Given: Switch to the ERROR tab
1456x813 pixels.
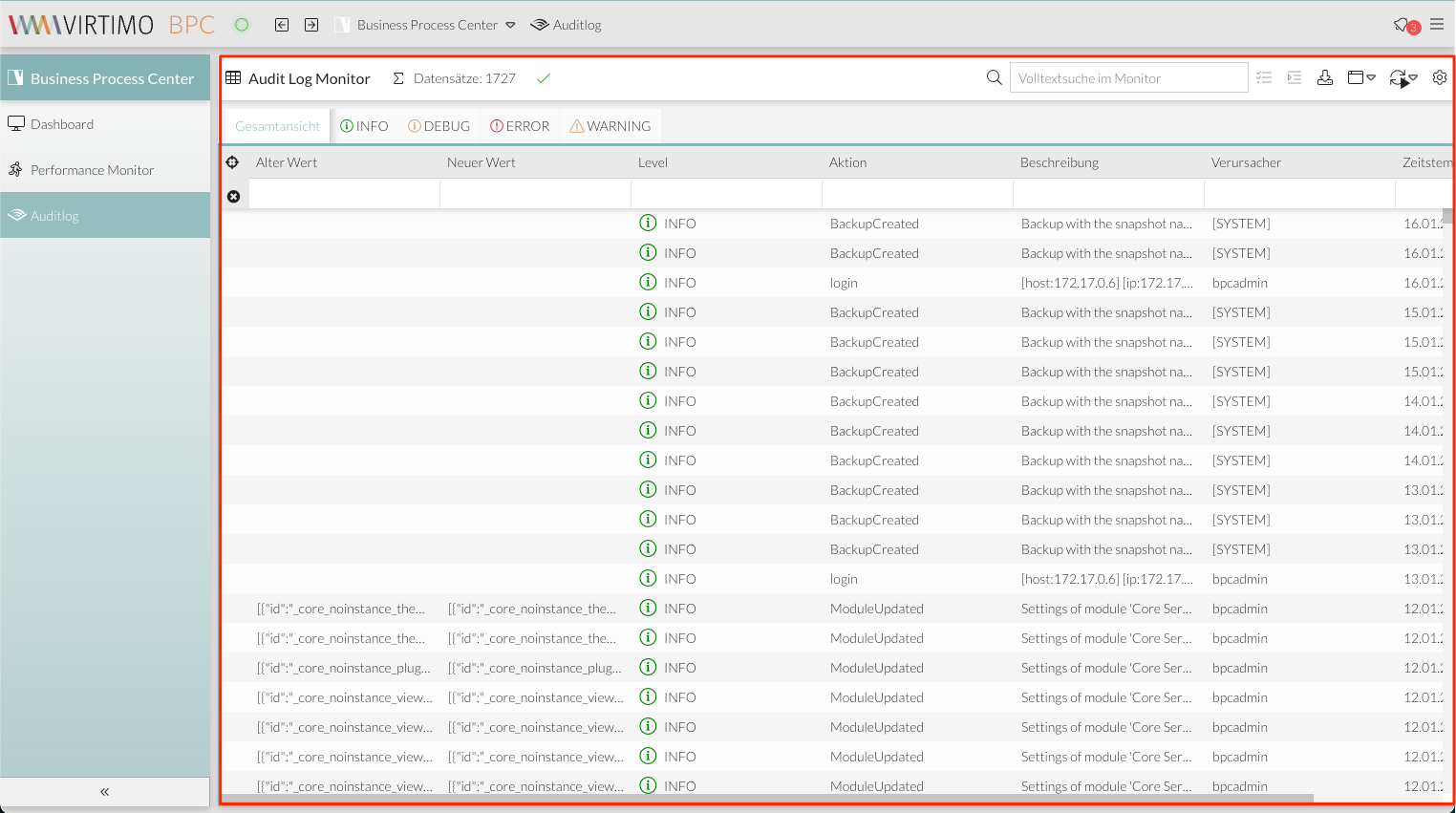Looking at the screenshot, I should pos(520,126).
